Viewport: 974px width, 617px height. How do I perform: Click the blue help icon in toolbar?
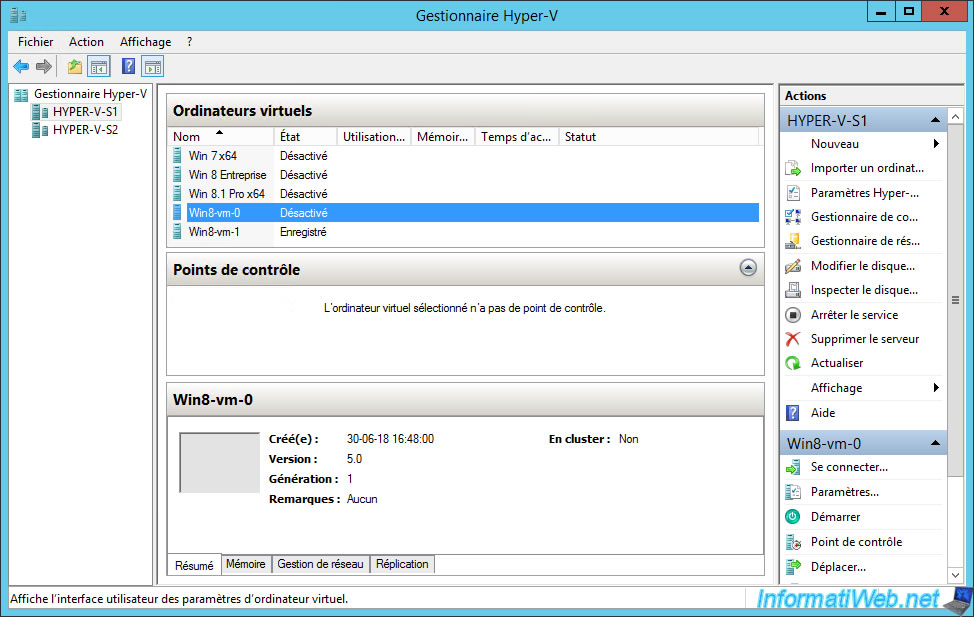tap(128, 67)
